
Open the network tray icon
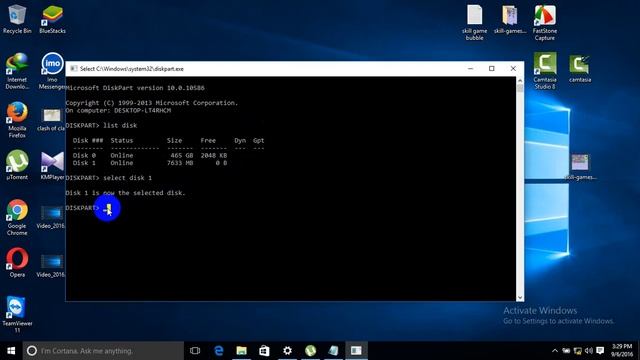(578, 351)
